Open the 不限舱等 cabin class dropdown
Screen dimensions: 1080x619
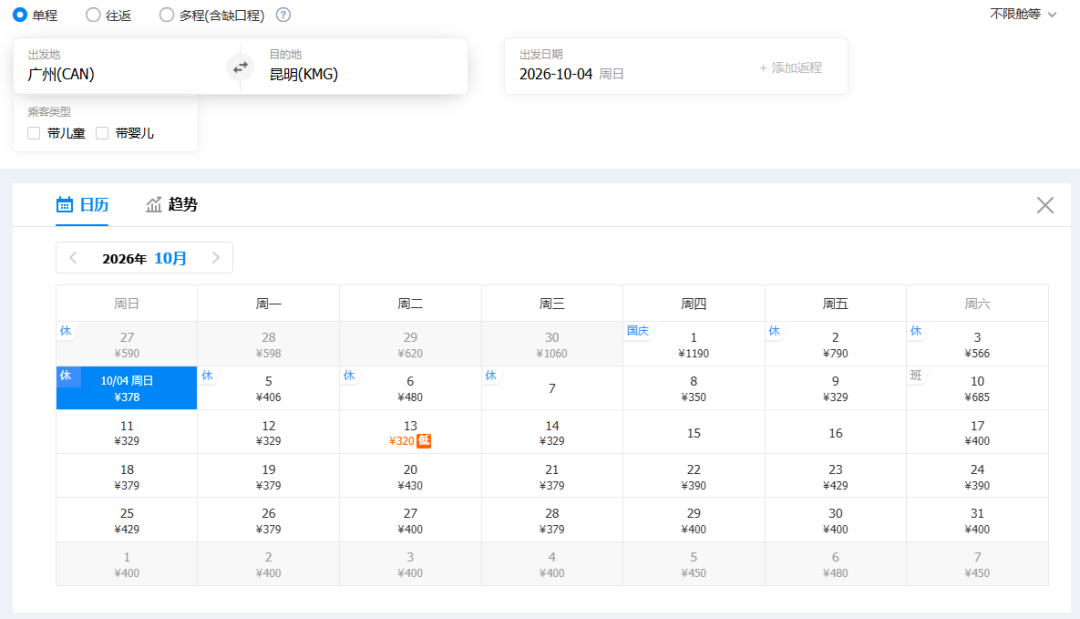click(x=1023, y=14)
